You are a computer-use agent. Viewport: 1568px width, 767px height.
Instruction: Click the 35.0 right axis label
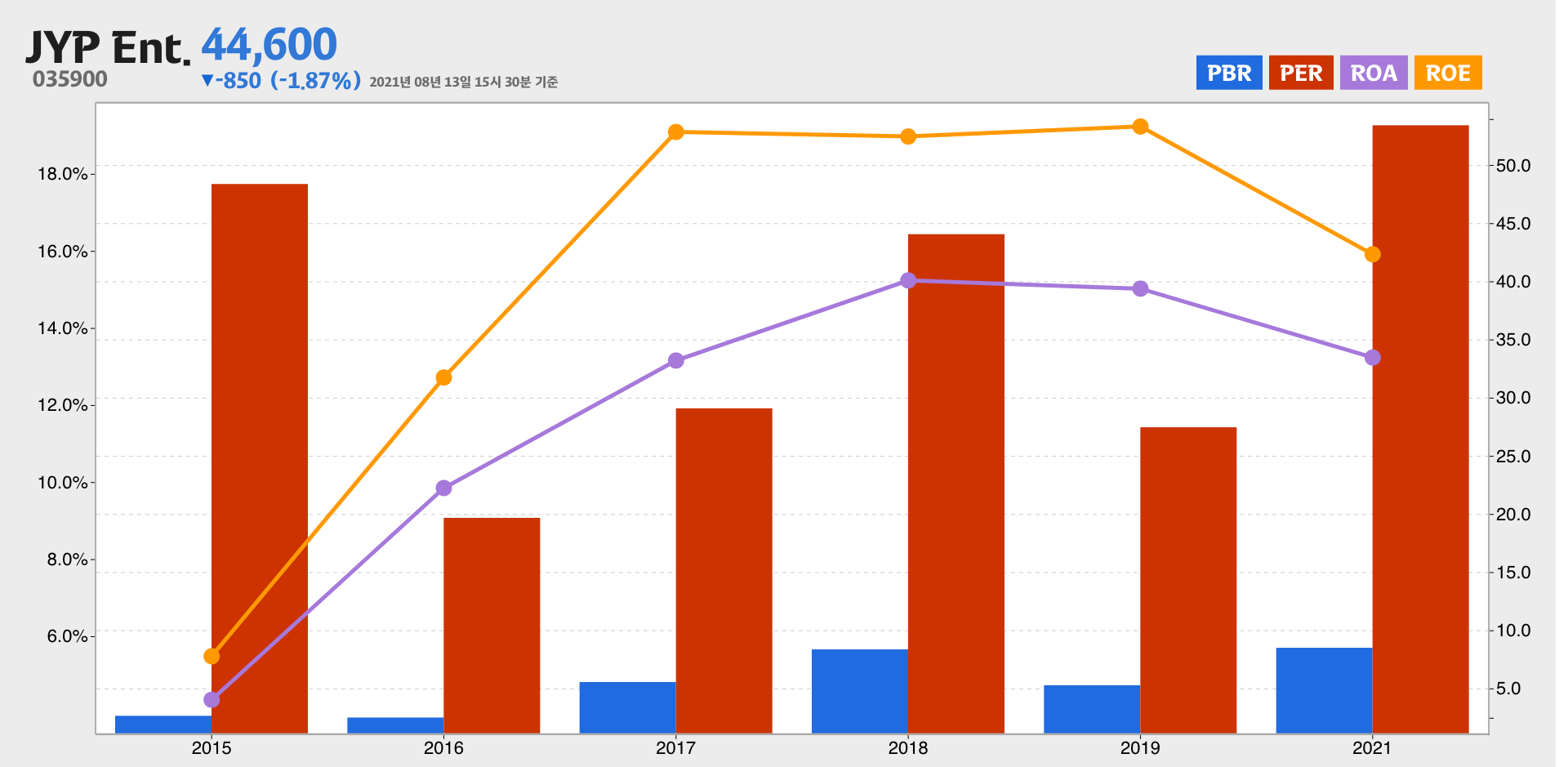(1513, 340)
